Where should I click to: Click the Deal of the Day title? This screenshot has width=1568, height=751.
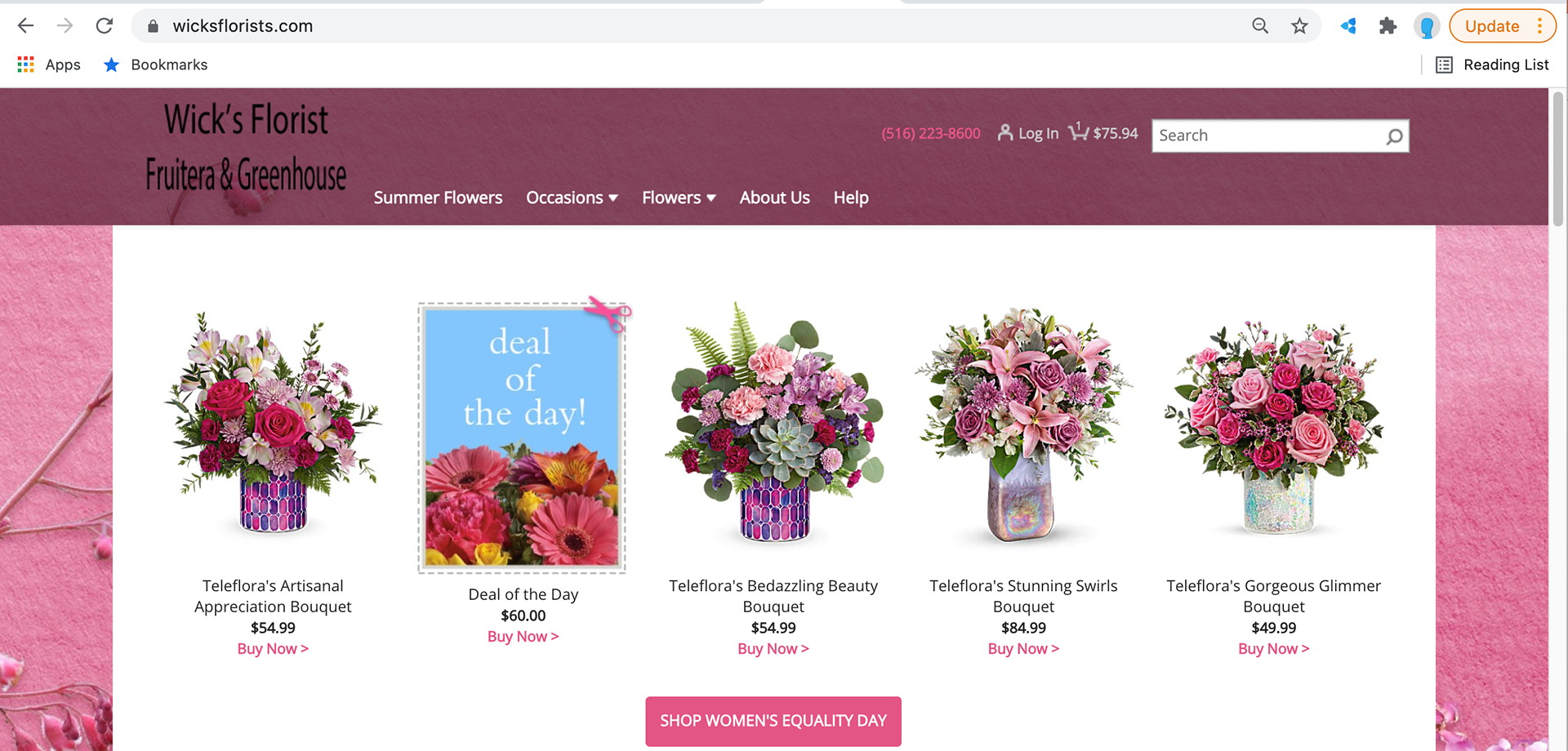pyautogui.click(x=523, y=594)
